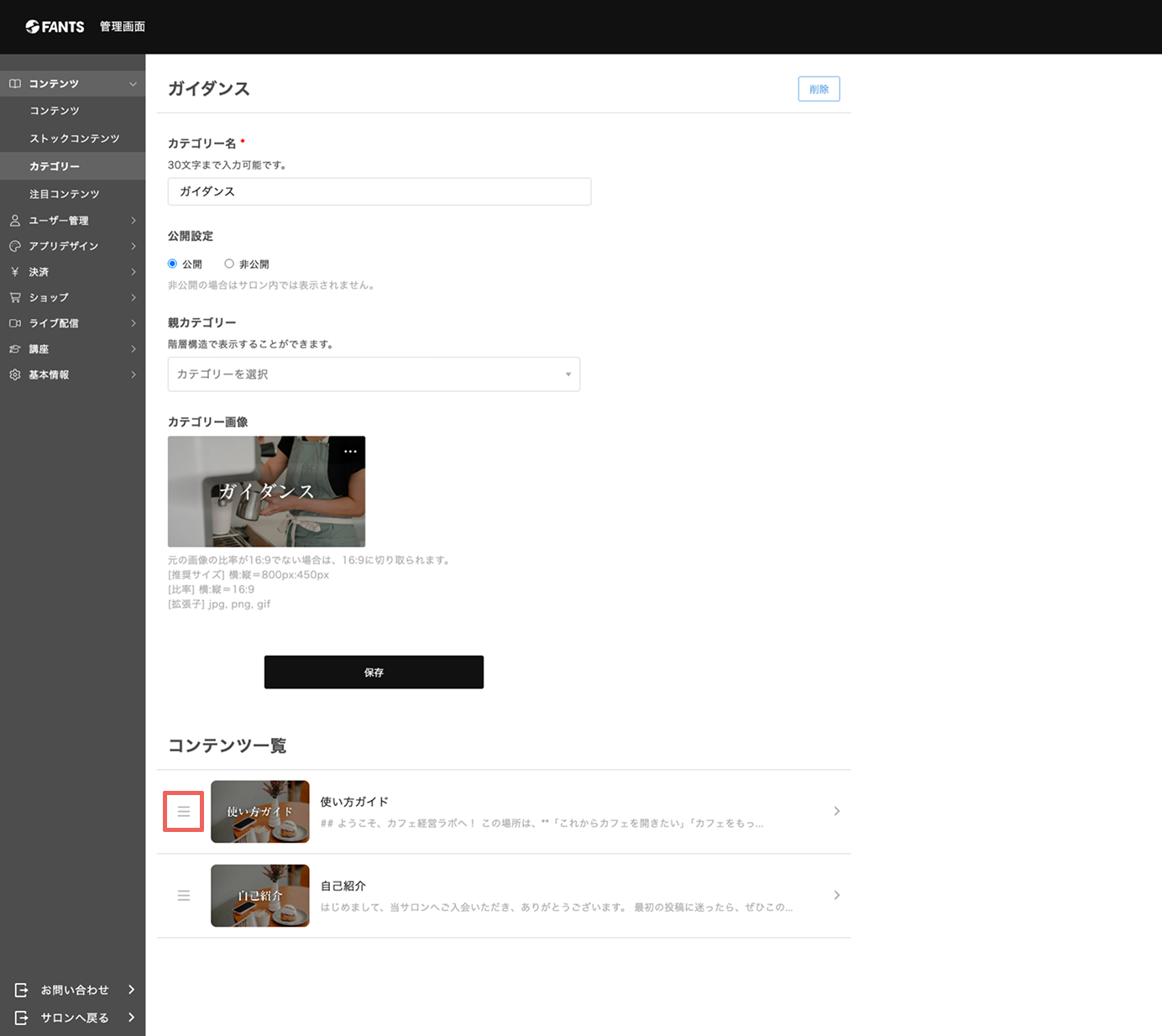This screenshot has height=1036, width=1162.
Task: Expand 講座 submenu chevron
Action: click(x=133, y=349)
